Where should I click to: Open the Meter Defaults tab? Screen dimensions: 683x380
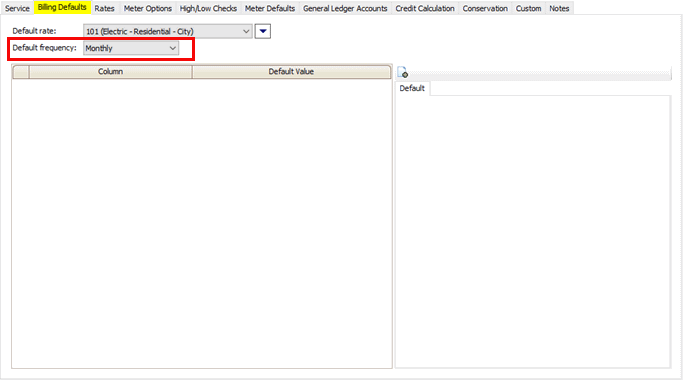coord(270,8)
